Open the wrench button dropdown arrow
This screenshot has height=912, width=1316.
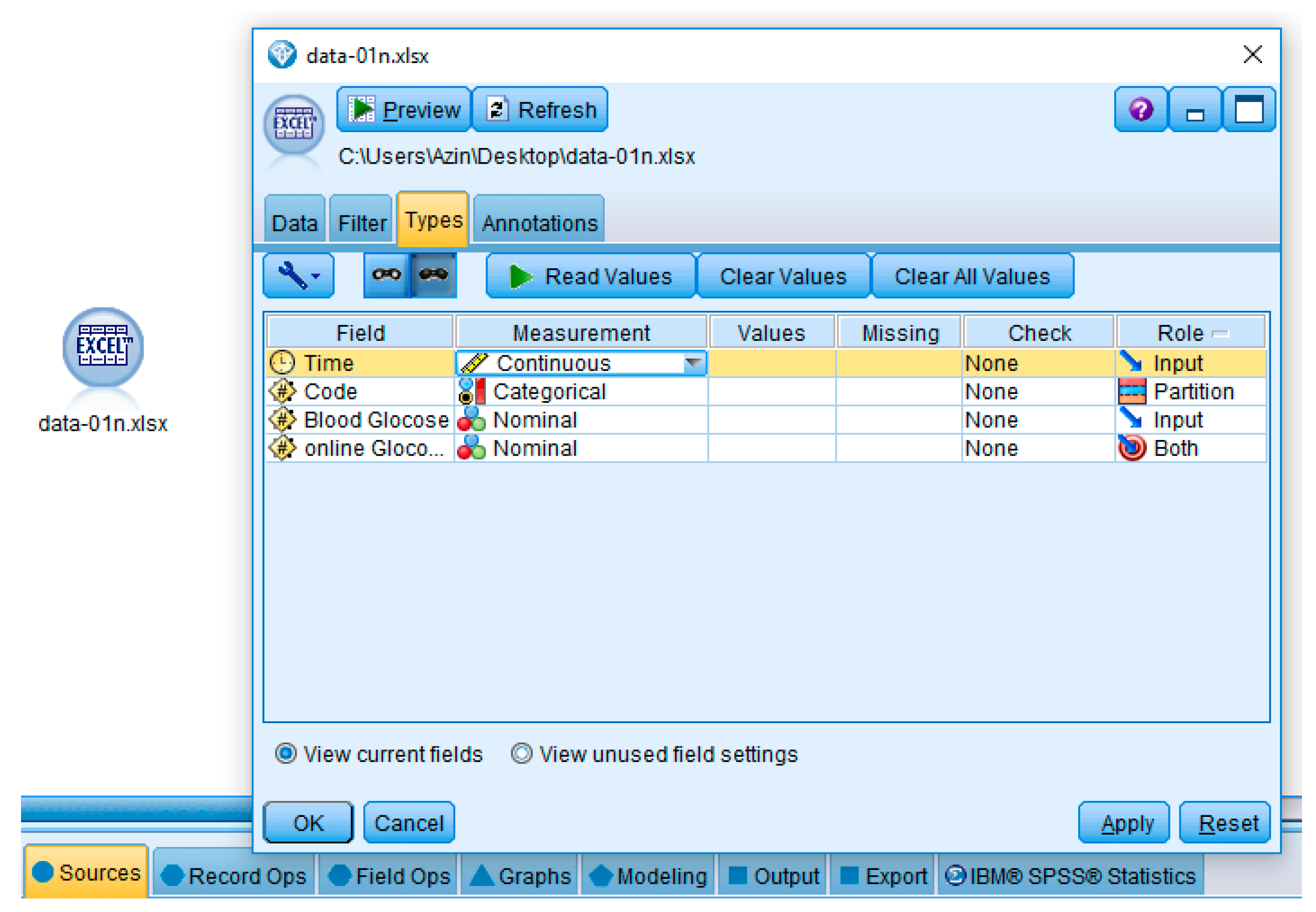(315, 277)
